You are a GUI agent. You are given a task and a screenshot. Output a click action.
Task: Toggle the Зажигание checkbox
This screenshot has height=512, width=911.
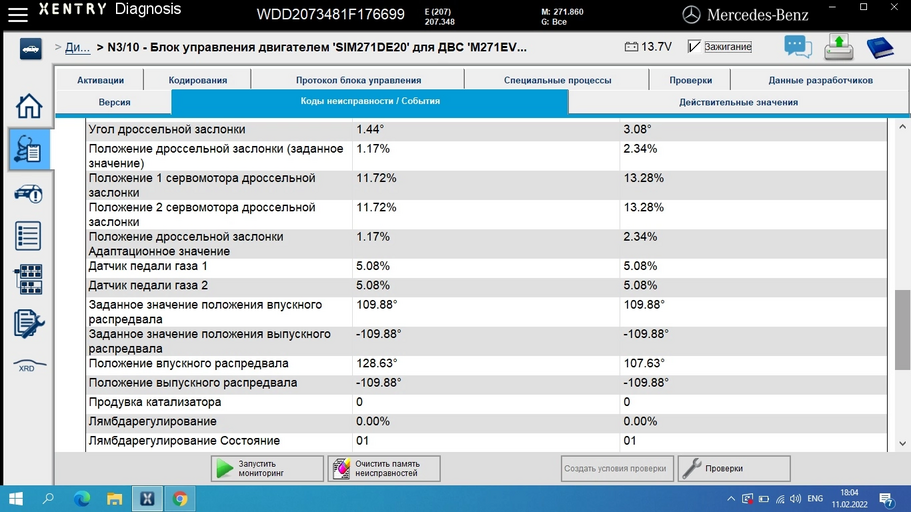(x=694, y=46)
